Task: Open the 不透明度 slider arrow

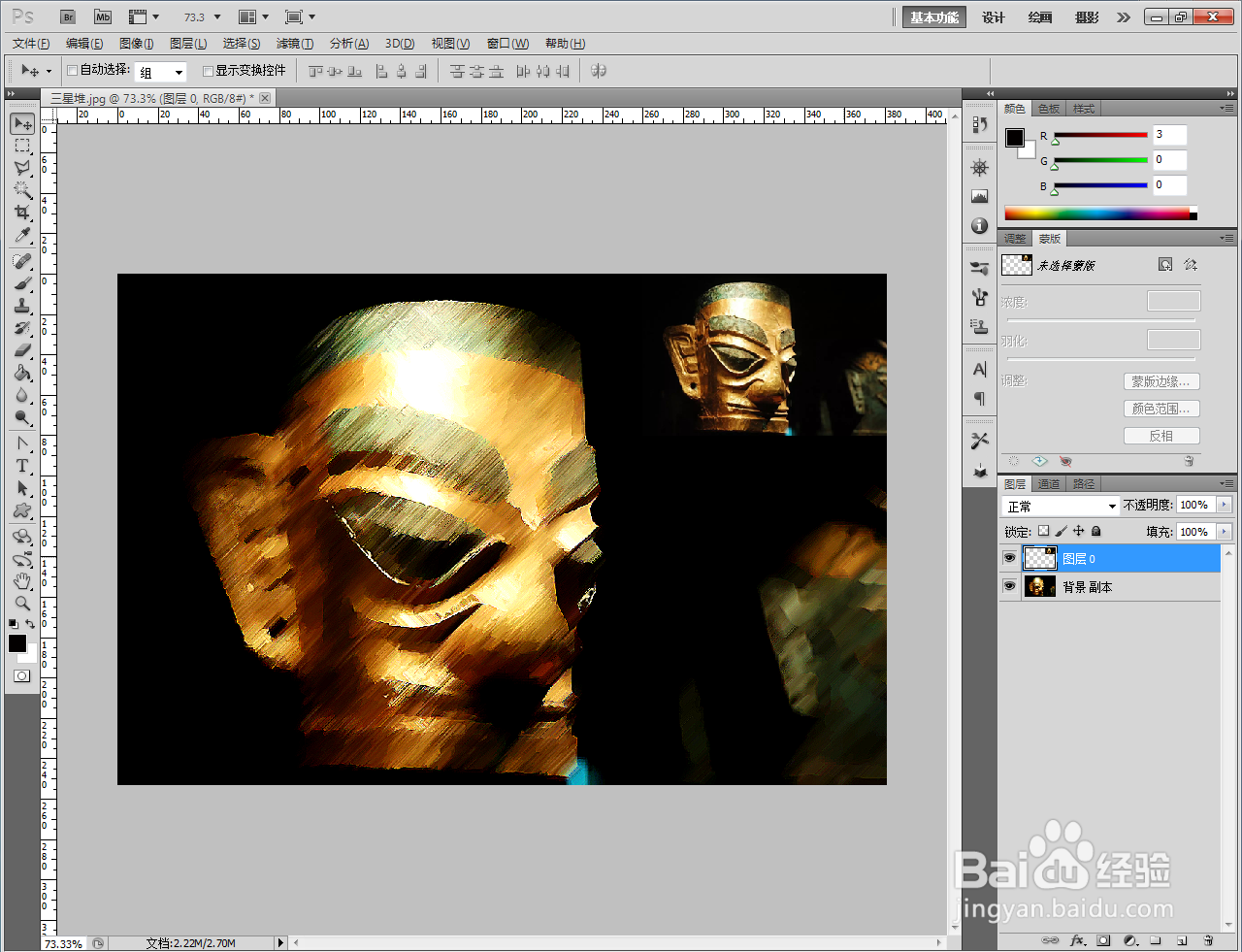Action: pyautogui.click(x=1224, y=505)
